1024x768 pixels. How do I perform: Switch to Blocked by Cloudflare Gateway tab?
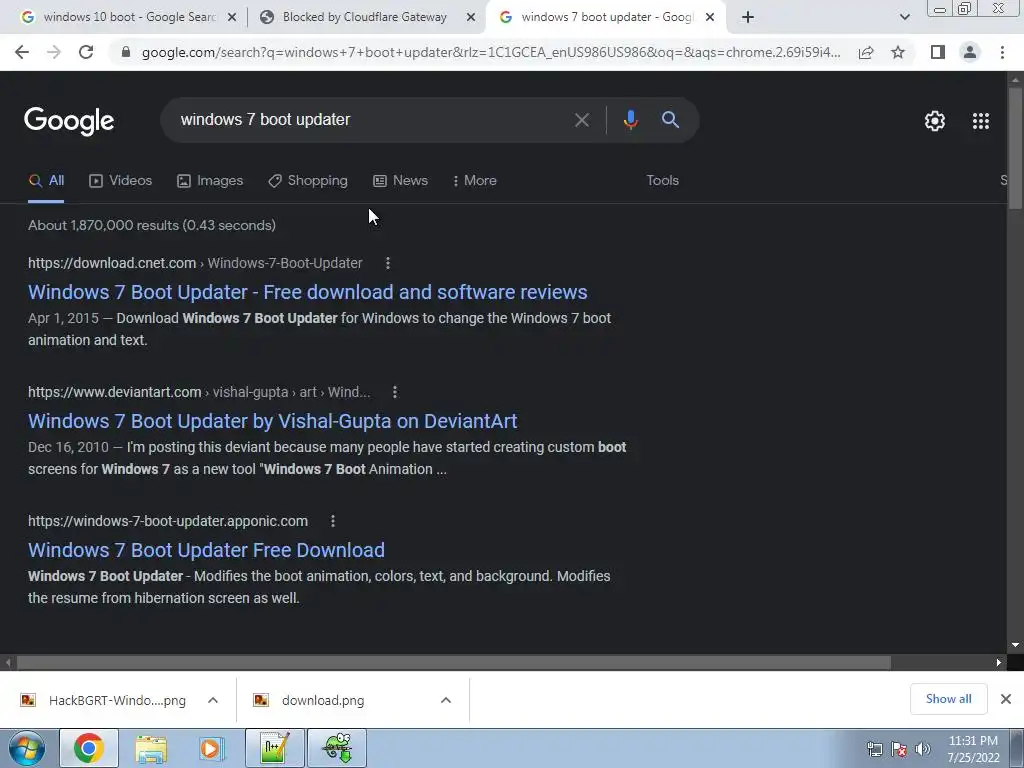(366, 18)
